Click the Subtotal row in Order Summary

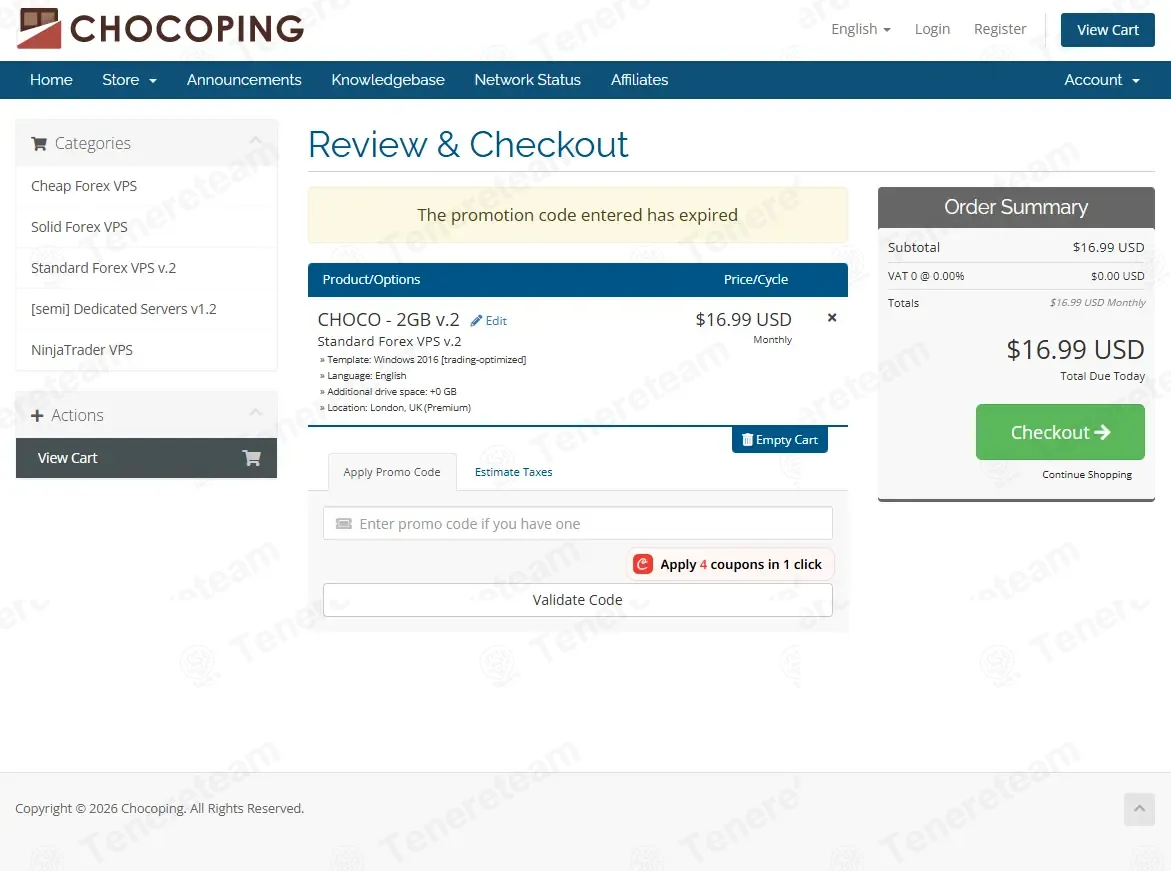(x=1016, y=247)
